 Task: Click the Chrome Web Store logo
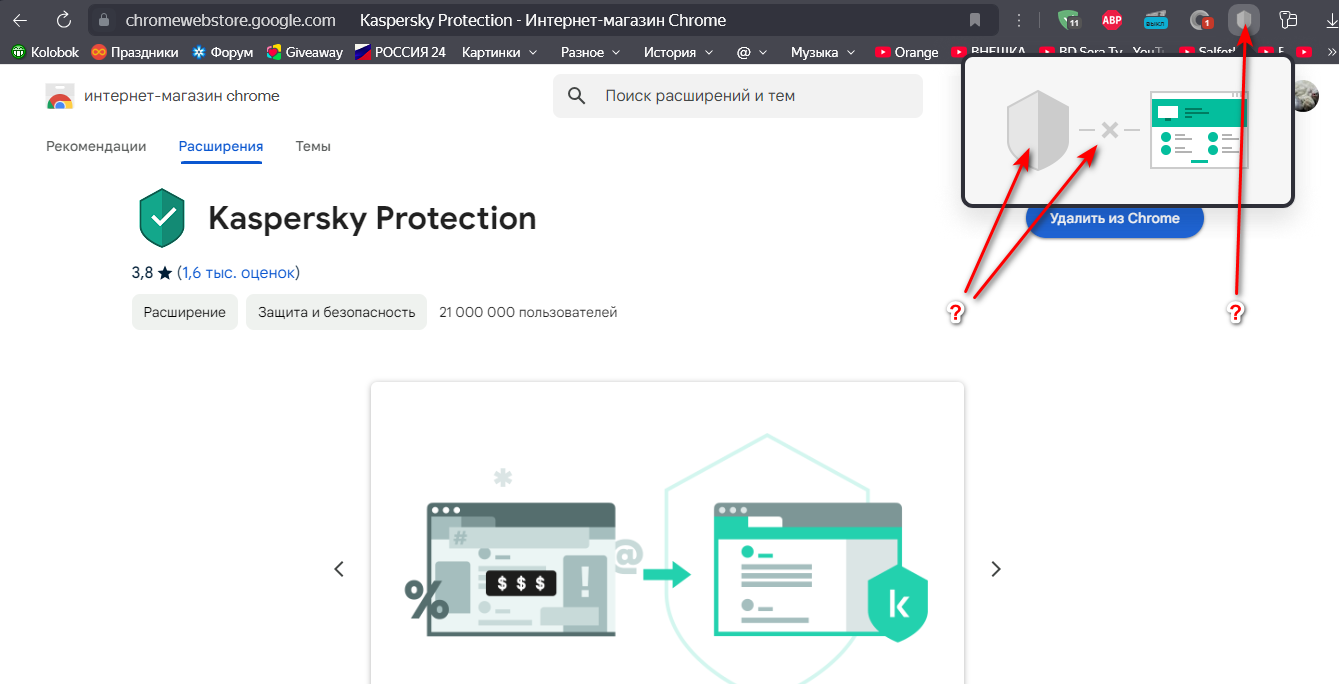pos(60,96)
